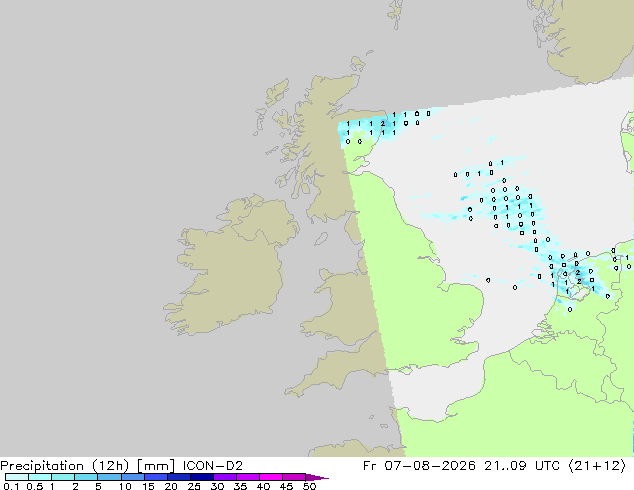Click the Isle of Man outline
This screenshot has height=490, width=634.
pos(321,239)
